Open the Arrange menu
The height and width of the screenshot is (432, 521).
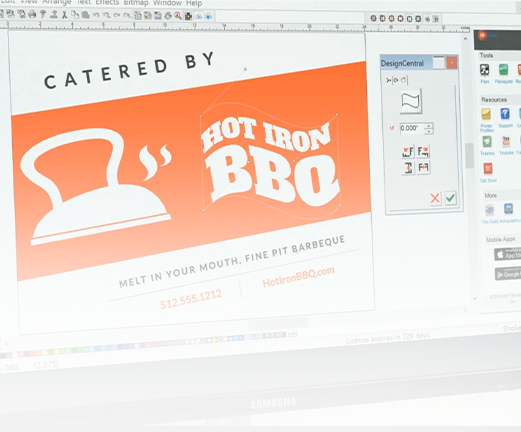pyautogui.click(x=57, y=2)
